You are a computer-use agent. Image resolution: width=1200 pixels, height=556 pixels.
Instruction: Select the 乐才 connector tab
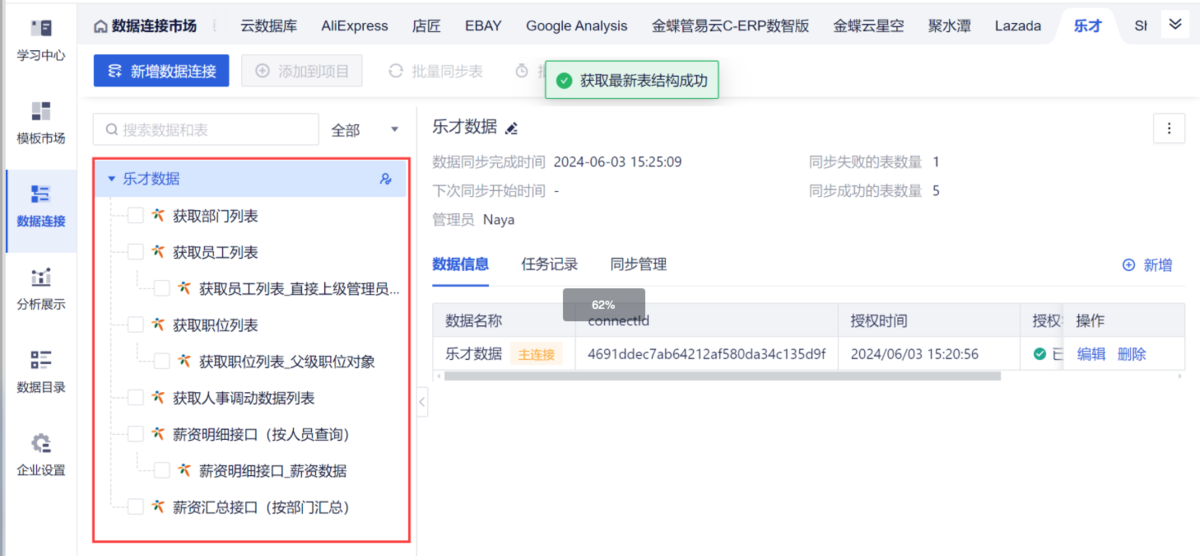coord(1088,26)
